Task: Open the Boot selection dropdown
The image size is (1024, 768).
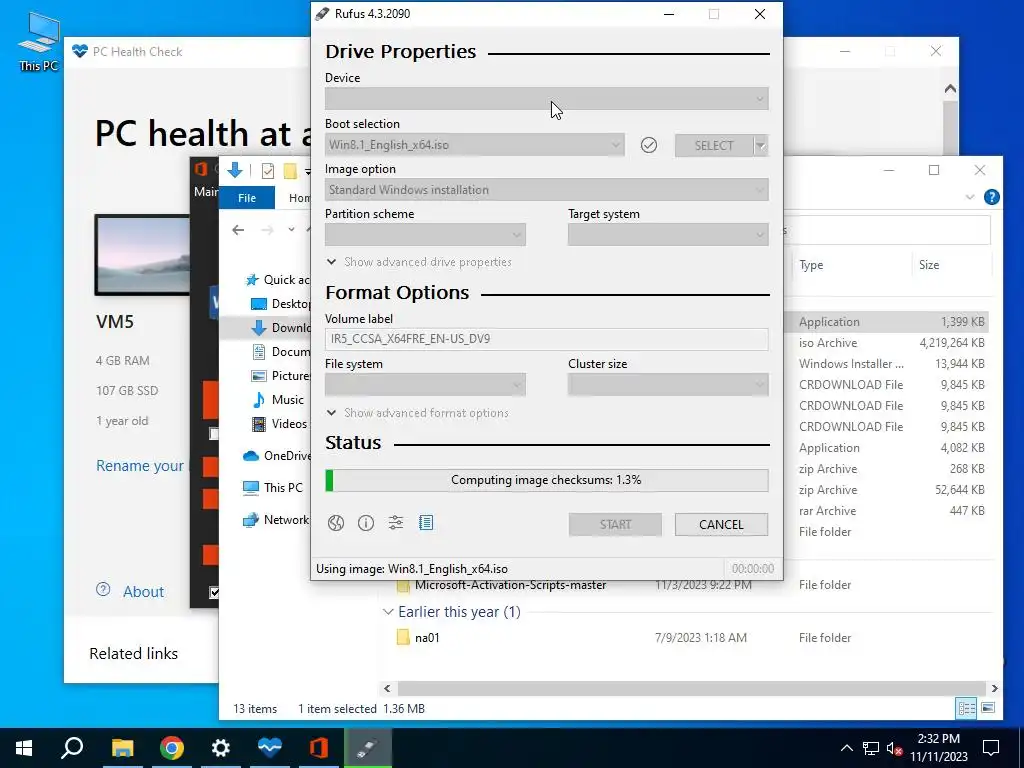Action: [474, 145]
